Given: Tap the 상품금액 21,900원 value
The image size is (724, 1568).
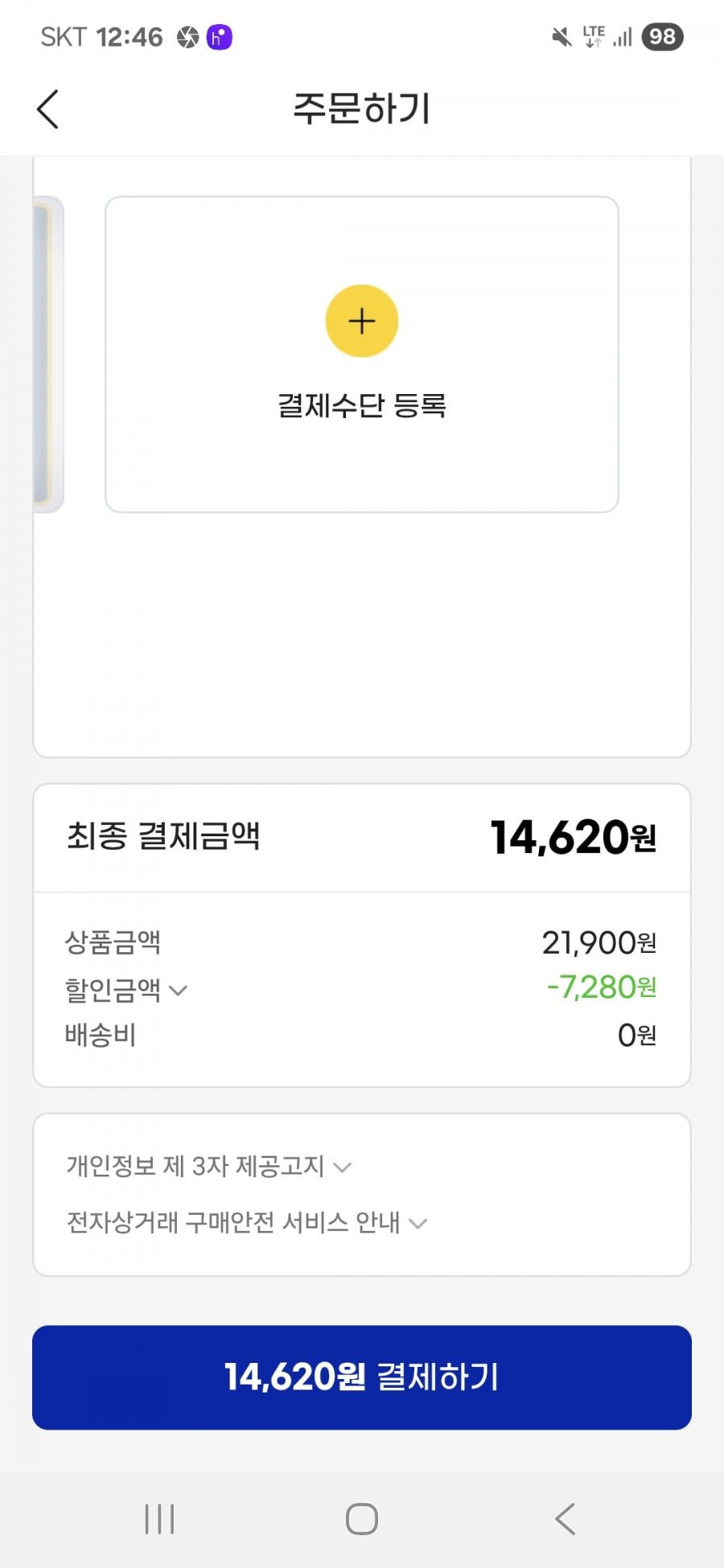Looking at the screenshot, I should 599,942.
